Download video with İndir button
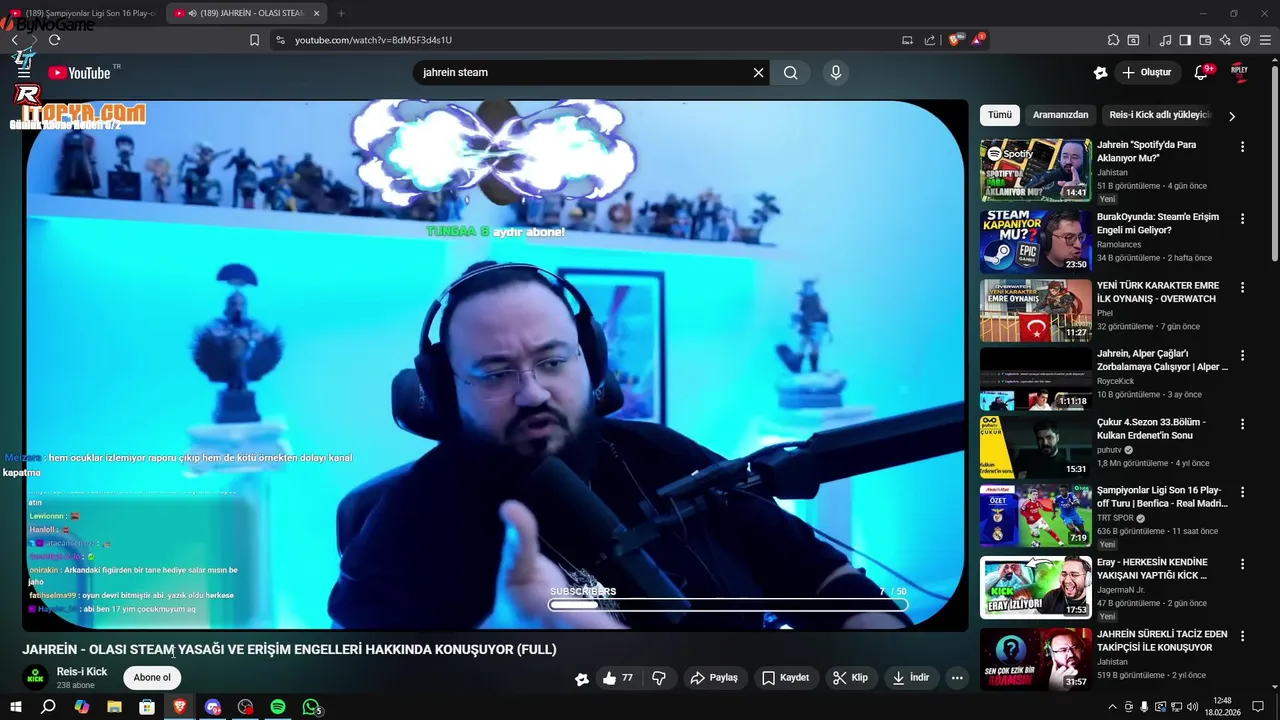 point(911,677)
